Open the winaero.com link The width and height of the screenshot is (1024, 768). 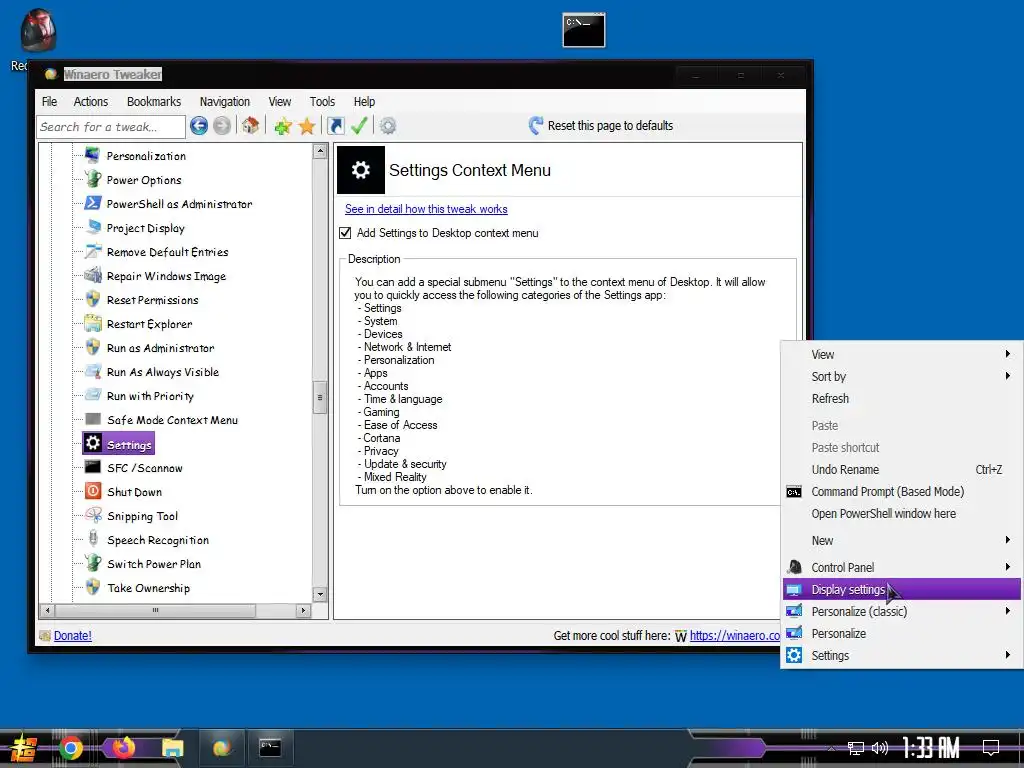(x=735, y=635)
